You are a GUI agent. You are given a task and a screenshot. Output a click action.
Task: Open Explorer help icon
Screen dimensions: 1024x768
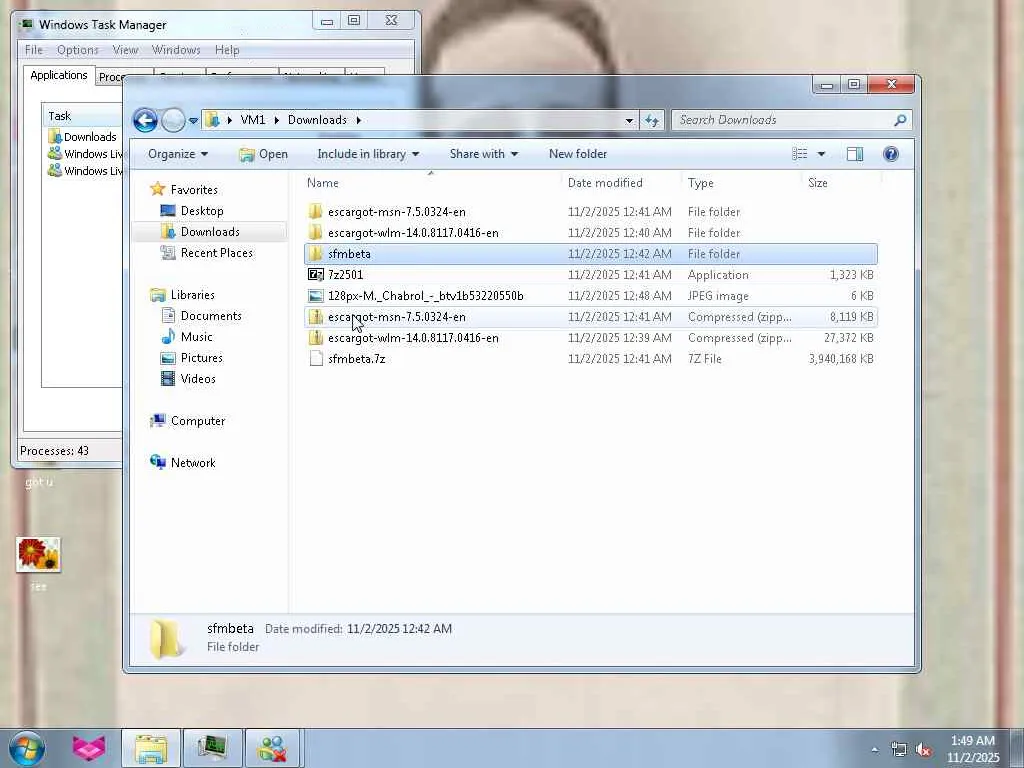tap(891, 154)
